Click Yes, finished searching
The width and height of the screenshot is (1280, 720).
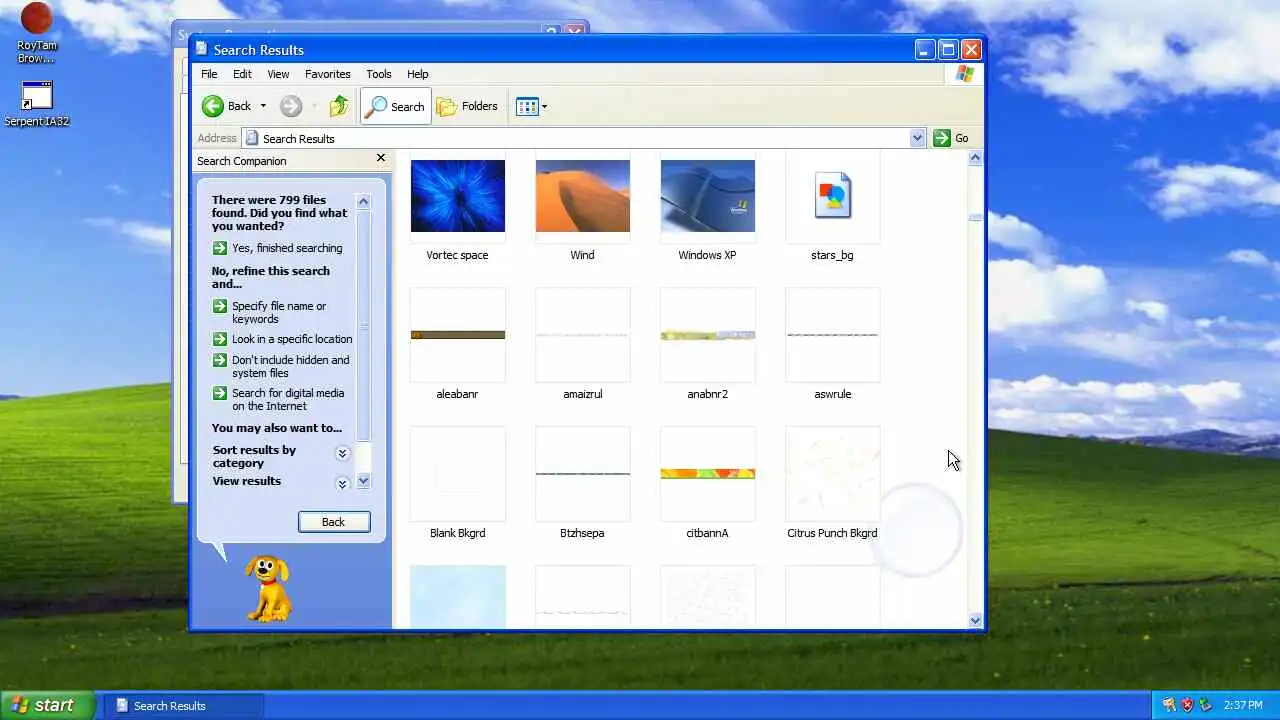277,248
